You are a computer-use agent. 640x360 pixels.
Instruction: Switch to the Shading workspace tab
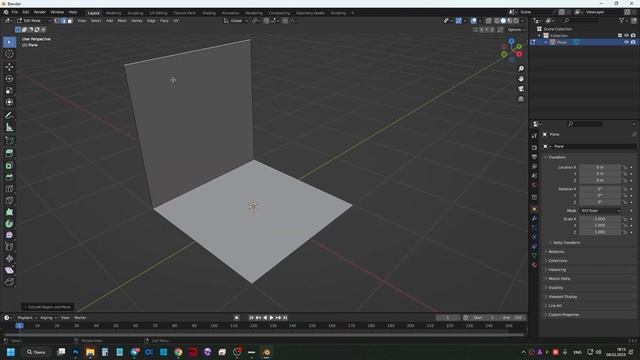tap(209, 13)
